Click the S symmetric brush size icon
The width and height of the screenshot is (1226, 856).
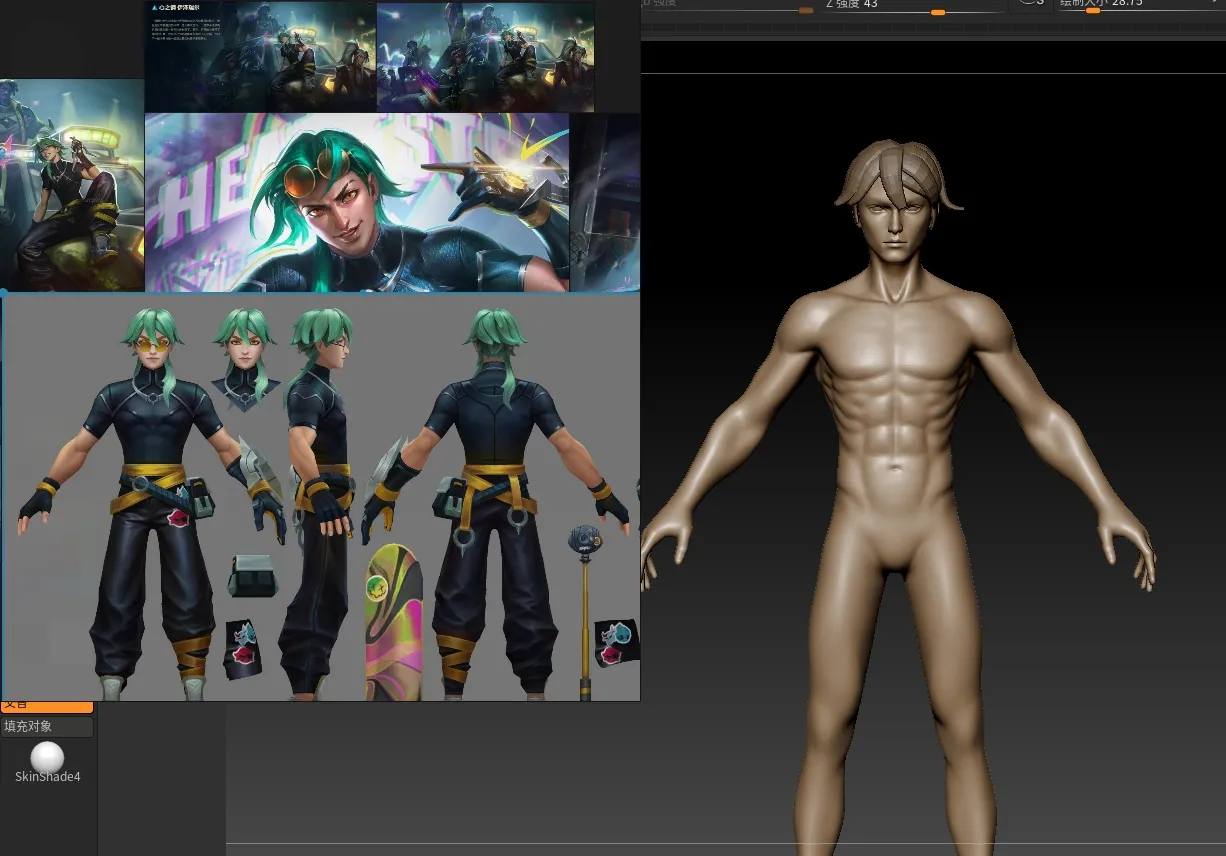[x=1031, y=4]
